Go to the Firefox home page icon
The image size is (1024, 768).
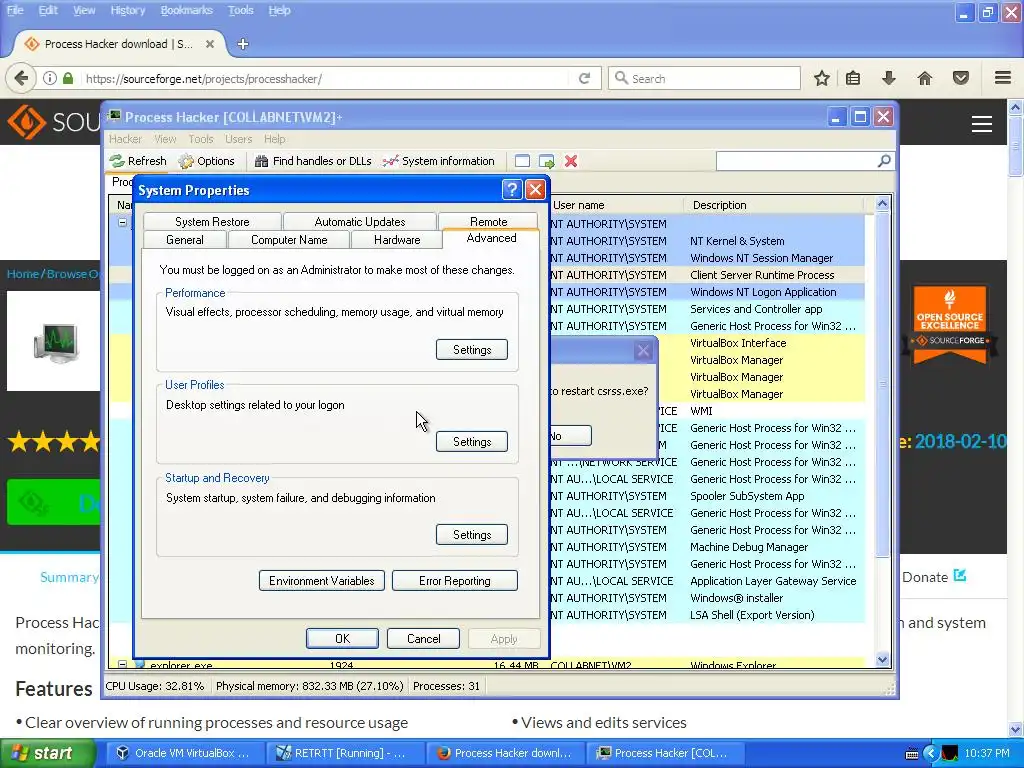coord(924,78)
